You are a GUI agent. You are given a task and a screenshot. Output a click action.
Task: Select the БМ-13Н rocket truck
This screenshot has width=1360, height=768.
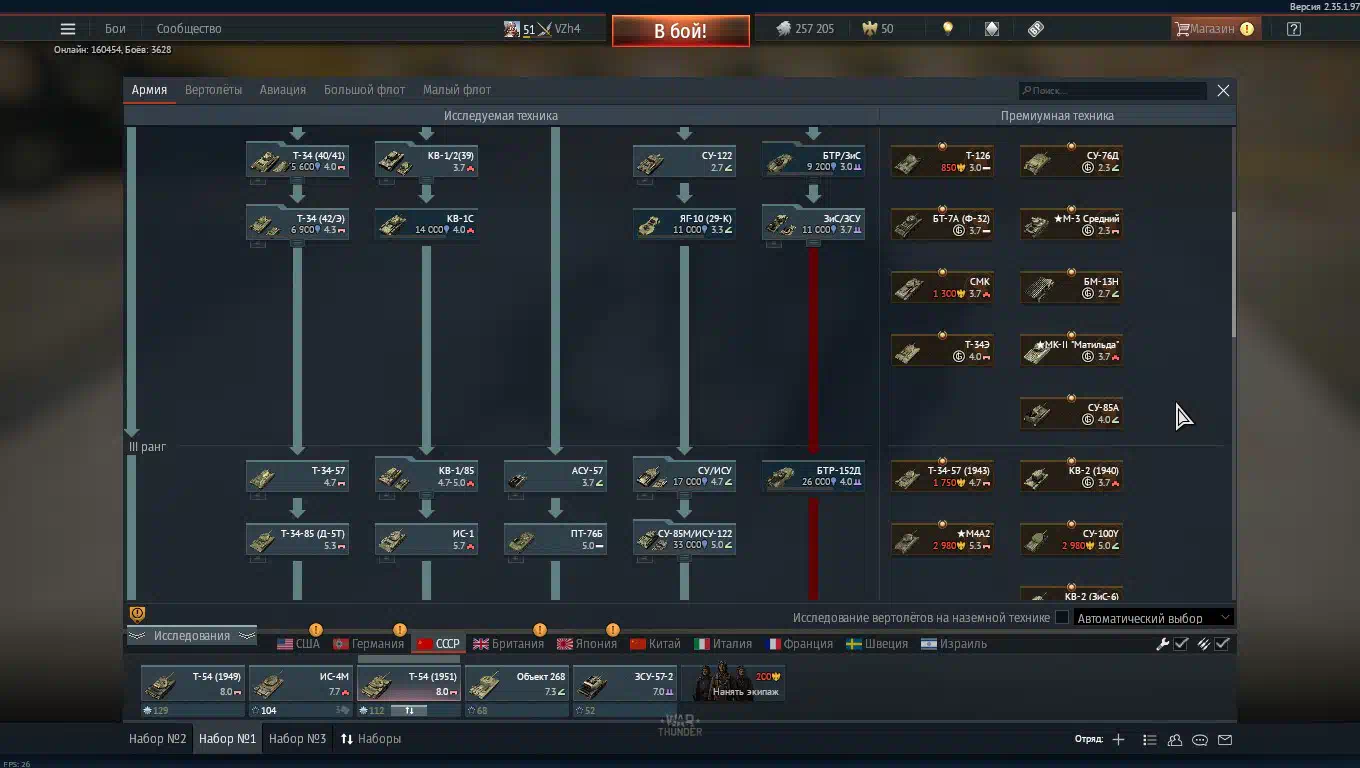click(x=1071, y=288)
